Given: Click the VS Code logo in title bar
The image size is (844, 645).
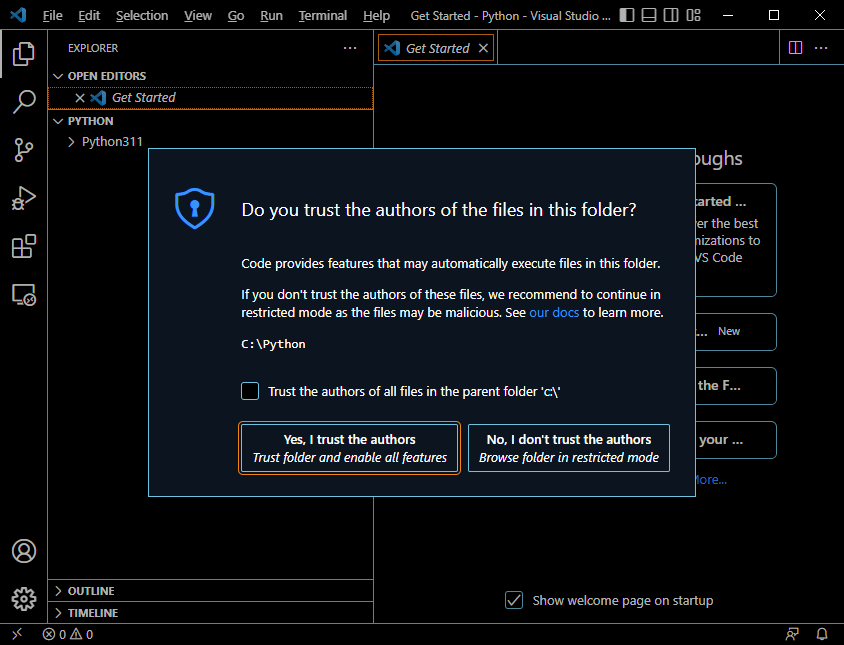Looking at the screenshot, I should point(18,15).
